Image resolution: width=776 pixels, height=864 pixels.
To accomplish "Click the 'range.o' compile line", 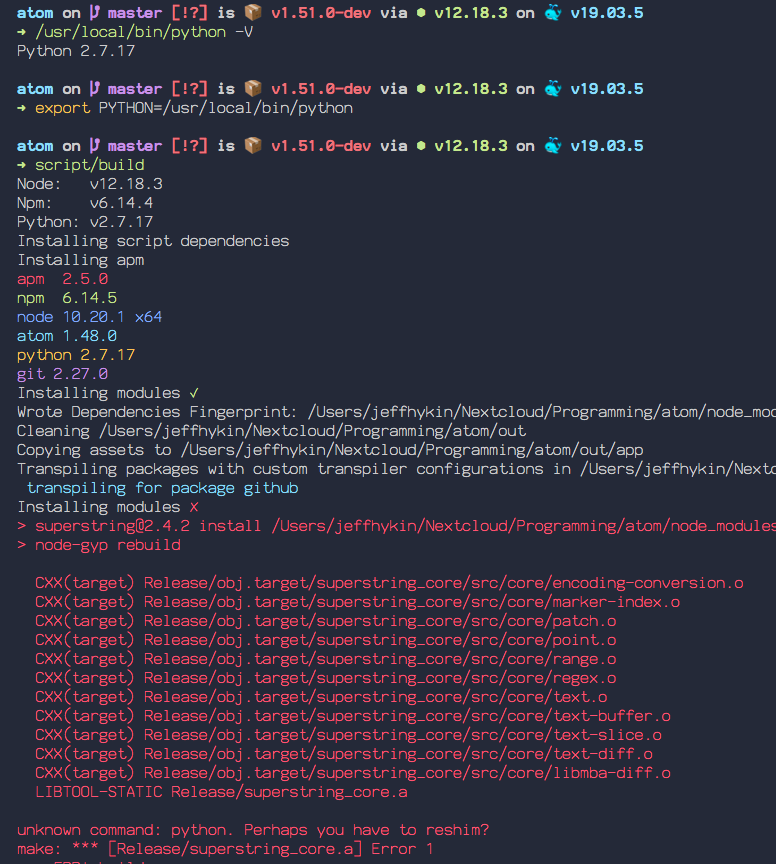I will click(325, 659).
